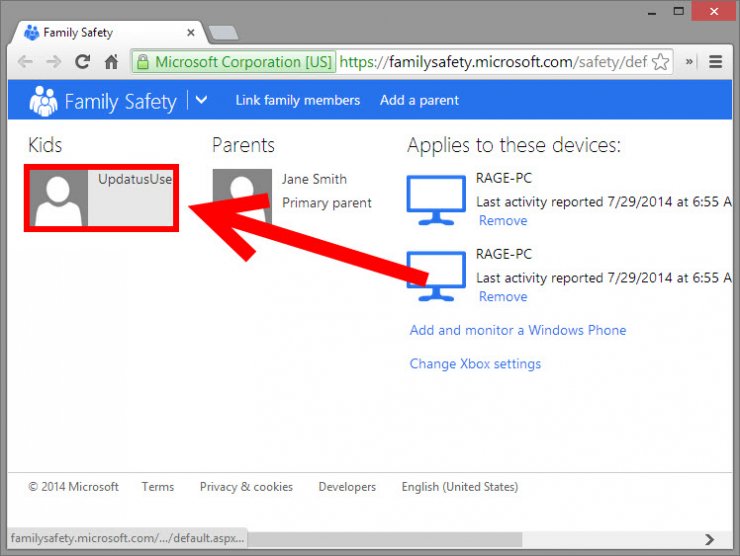Remove the second RAGE-PC device
The height and width of the screenshot is (556, 740).
[503, 296]
